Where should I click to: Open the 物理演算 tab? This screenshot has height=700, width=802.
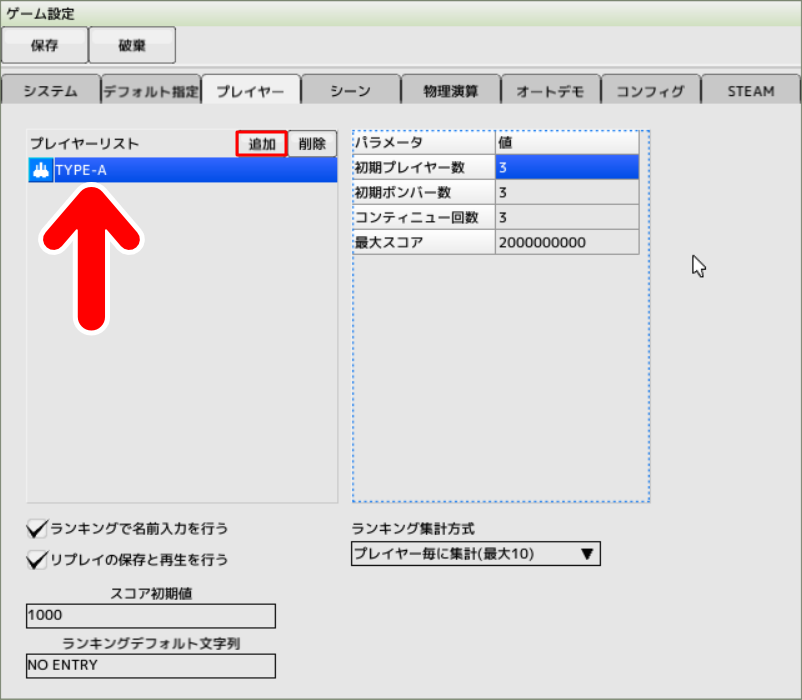[x=449, y=90]
